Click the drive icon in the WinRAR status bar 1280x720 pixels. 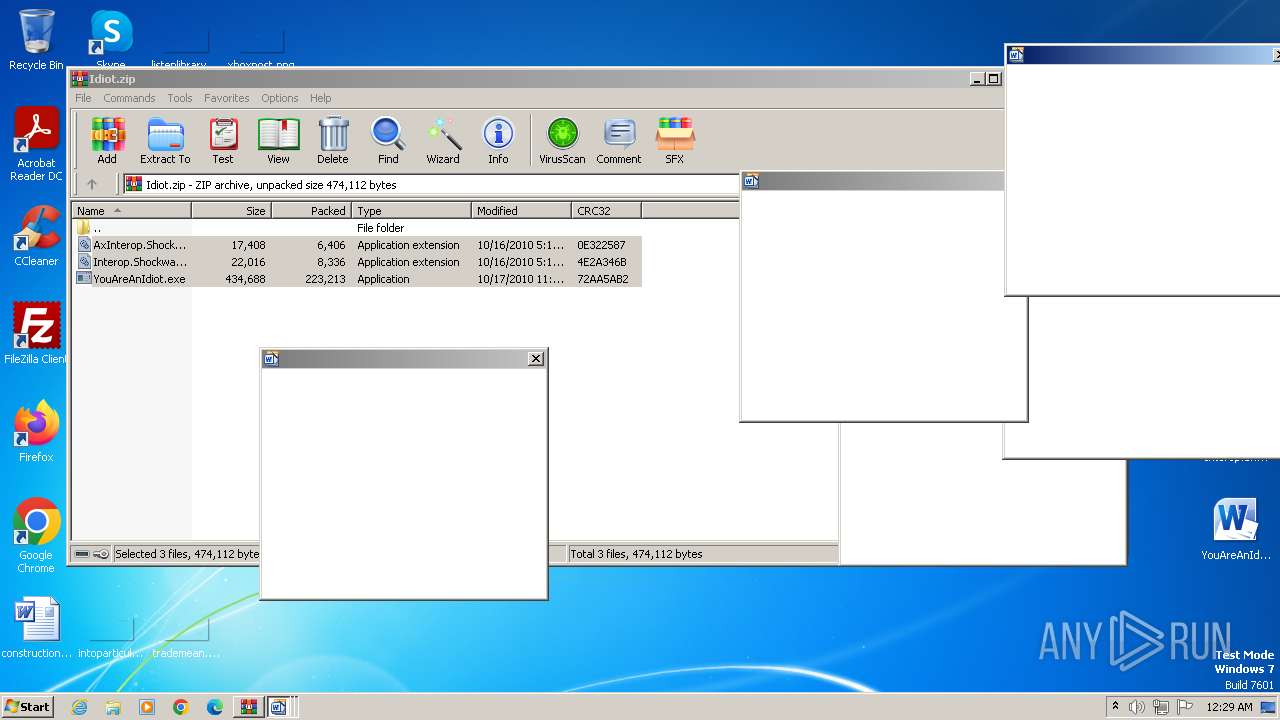[82, 554]
